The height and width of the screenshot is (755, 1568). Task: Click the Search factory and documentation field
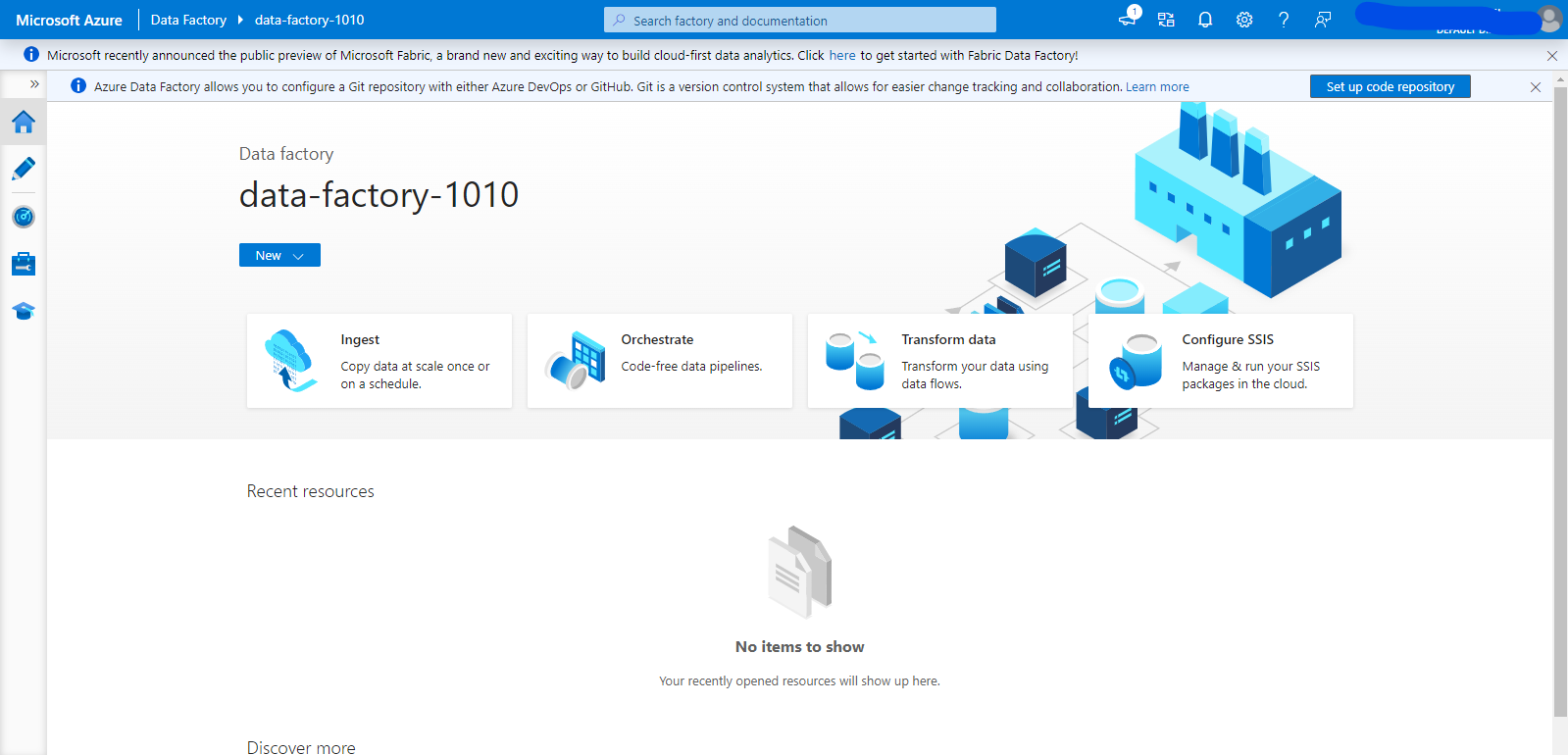[800, 20]
